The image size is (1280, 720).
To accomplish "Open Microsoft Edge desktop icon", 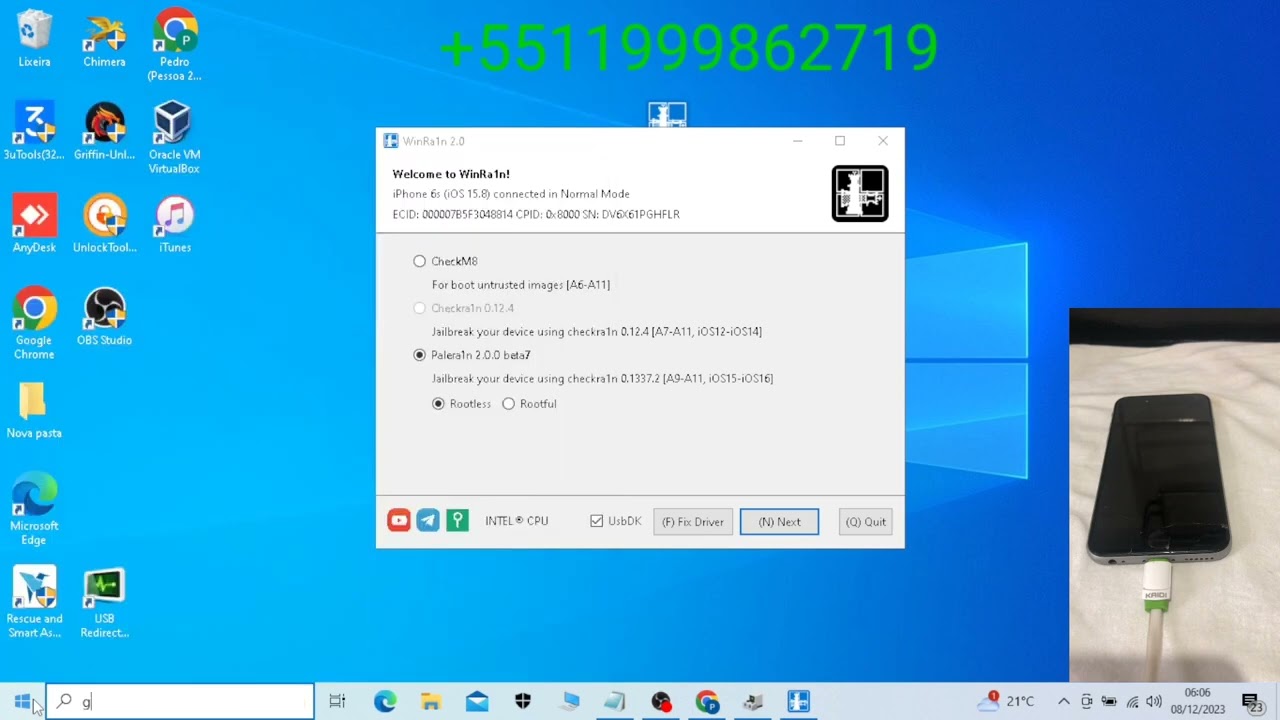I will pos(34,510).
